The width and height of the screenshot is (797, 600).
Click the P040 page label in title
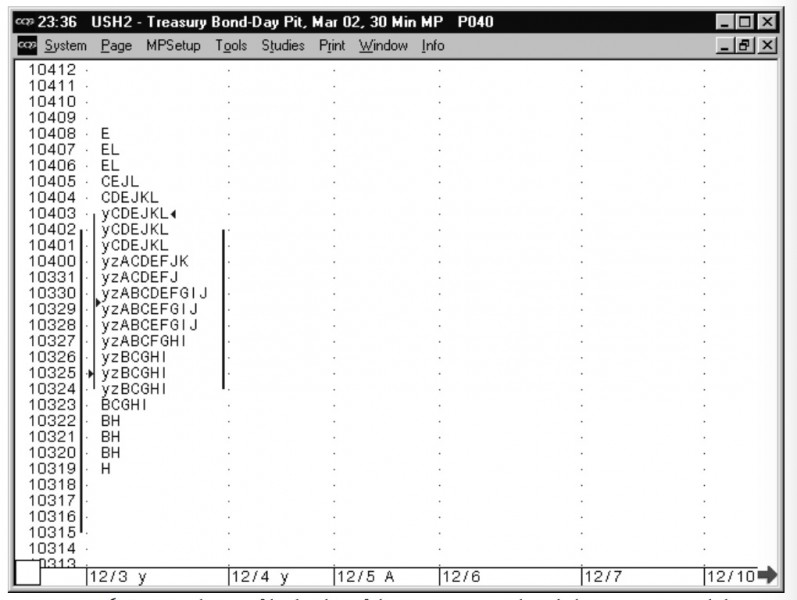point(475,22)
